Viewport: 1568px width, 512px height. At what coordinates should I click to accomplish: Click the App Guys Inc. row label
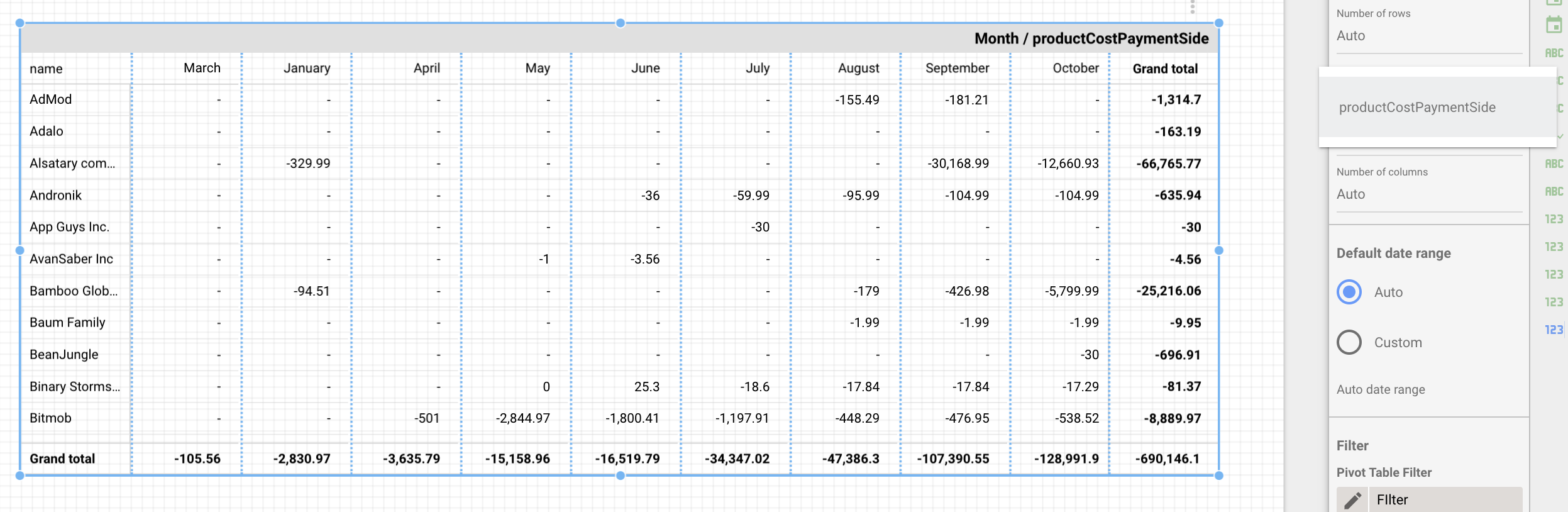69,227
